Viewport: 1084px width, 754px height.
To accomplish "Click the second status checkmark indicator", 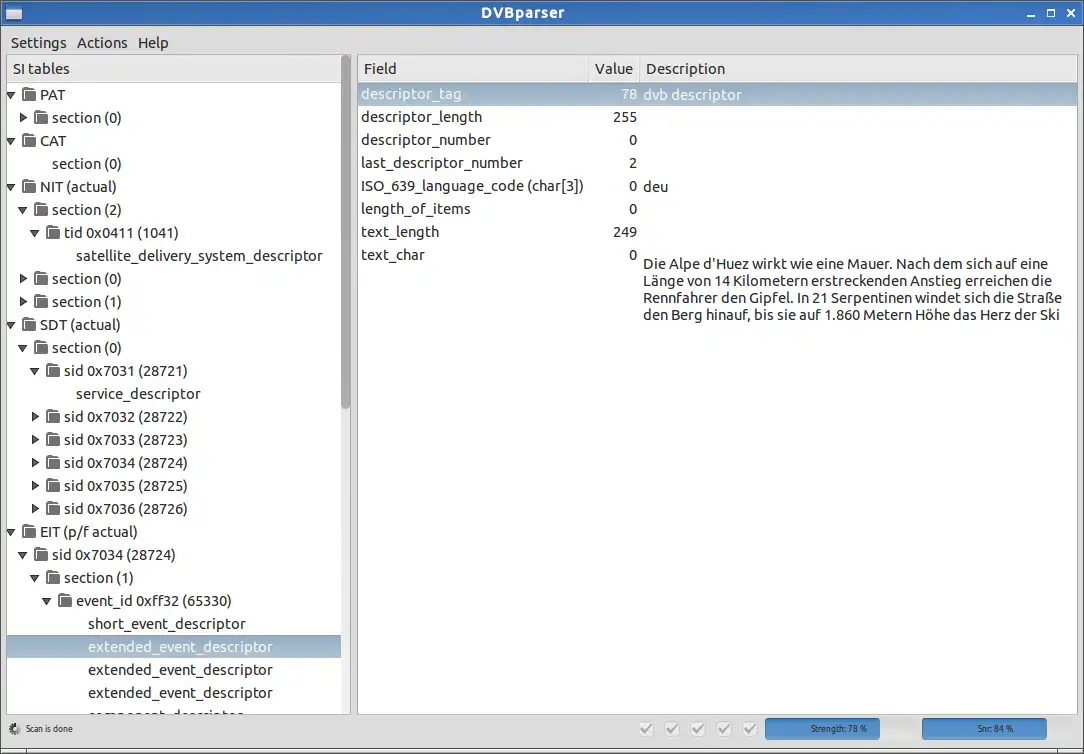I will click(x=672, y=728).
